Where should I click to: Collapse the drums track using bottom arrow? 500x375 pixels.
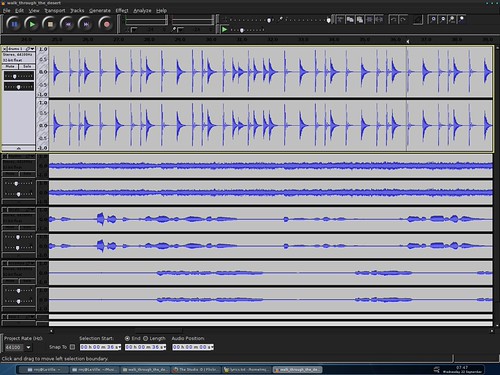coord(19,148)
